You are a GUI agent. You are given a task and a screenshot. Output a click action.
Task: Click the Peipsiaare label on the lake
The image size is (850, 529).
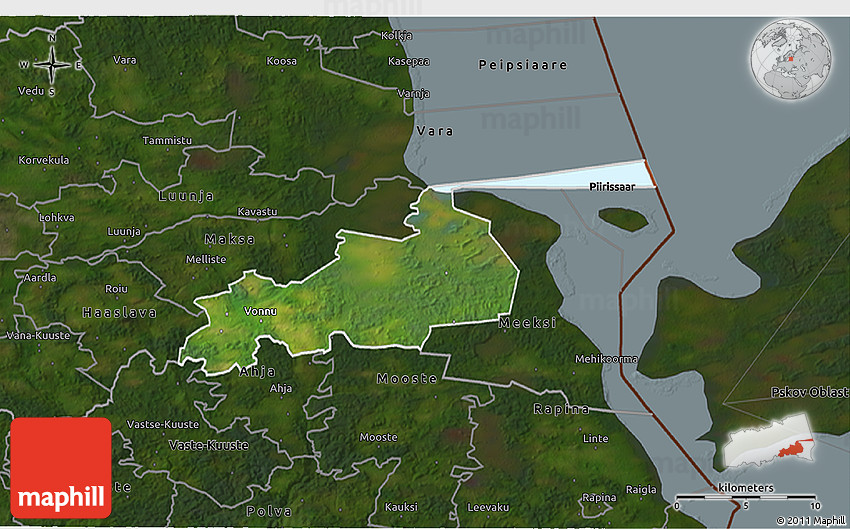click(x=522, y=65)
